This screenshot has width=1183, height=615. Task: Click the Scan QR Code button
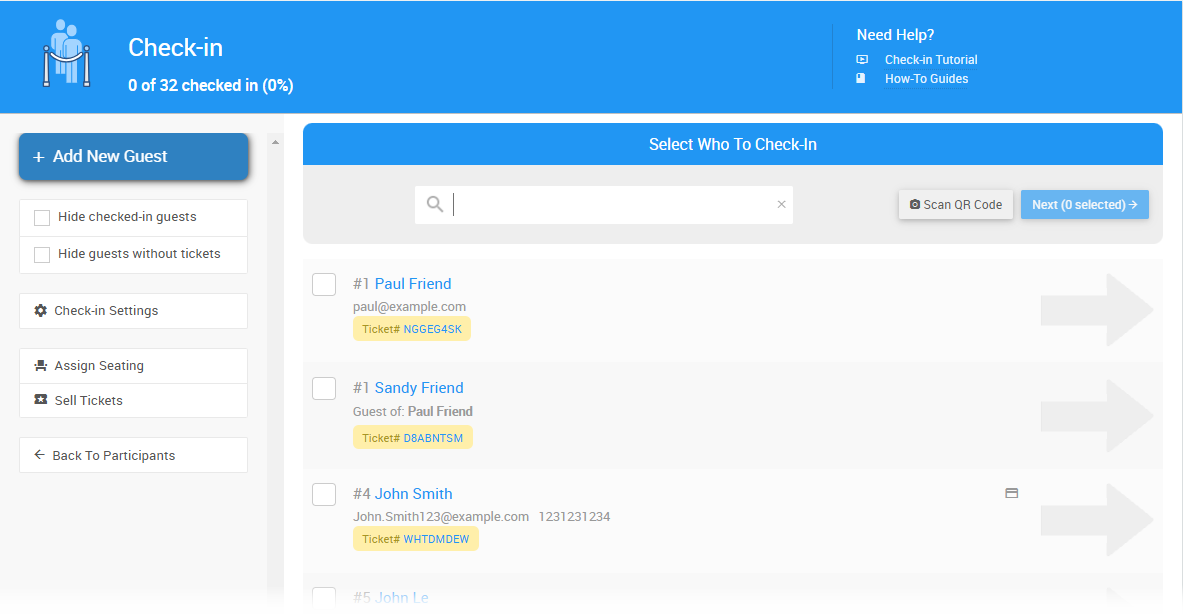point(955,205)
